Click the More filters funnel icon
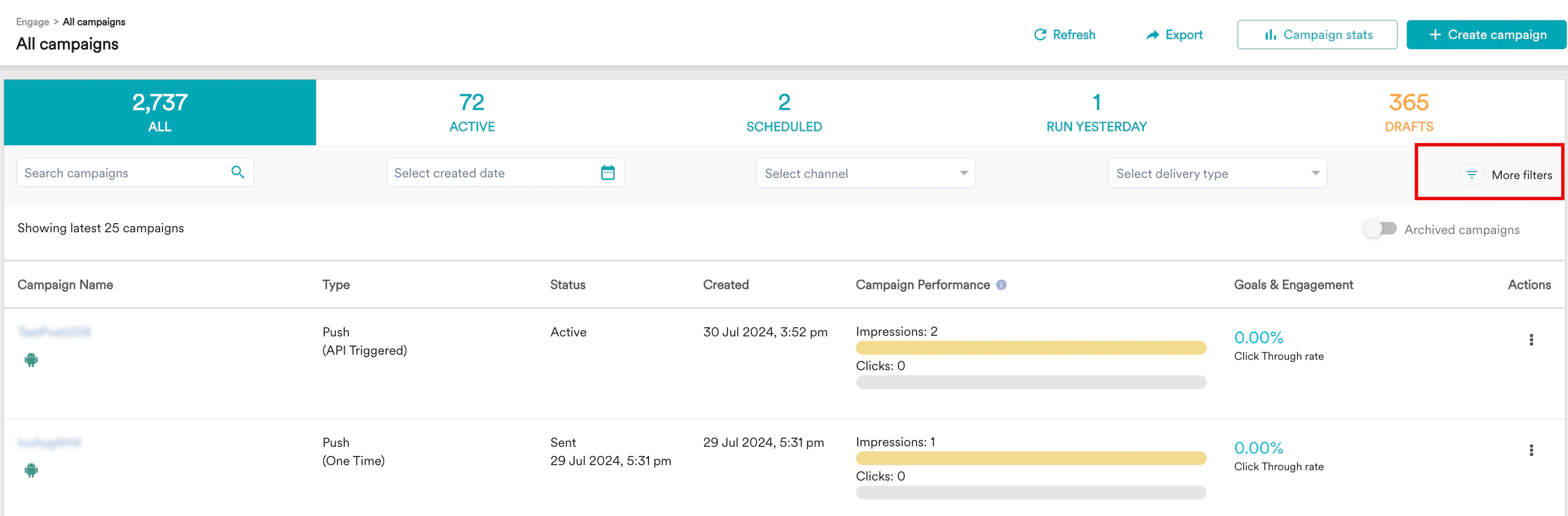The image size is (1568, 516). click(1471, 175)
